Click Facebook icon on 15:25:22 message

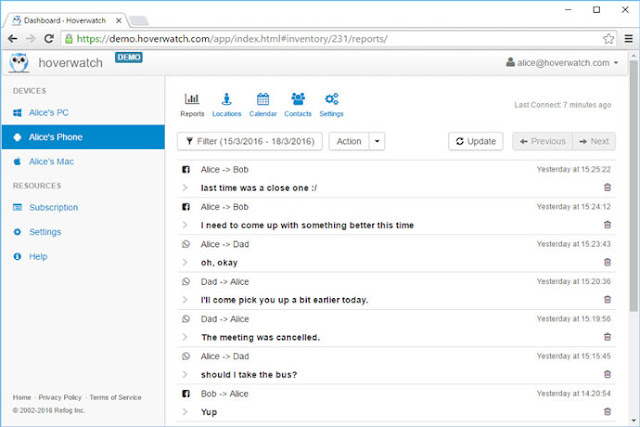[x=186, y=169]
